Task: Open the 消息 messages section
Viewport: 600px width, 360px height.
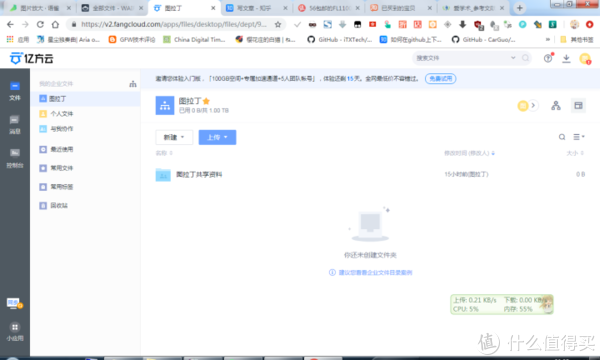Action: [x=15, y=125]
